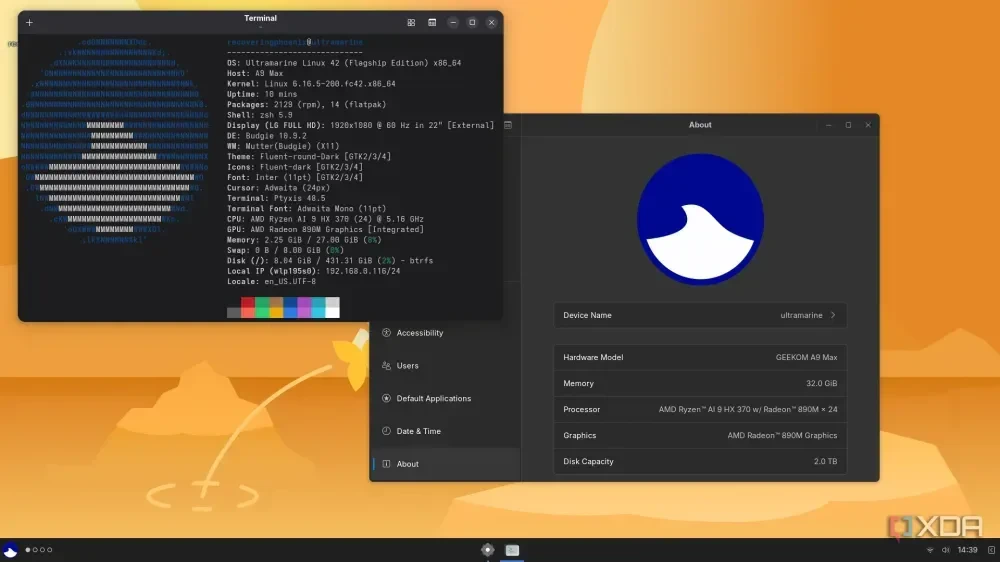1000x562 pixels.
Task: Select the About entry in the sidebar
Action: (445, 464)
